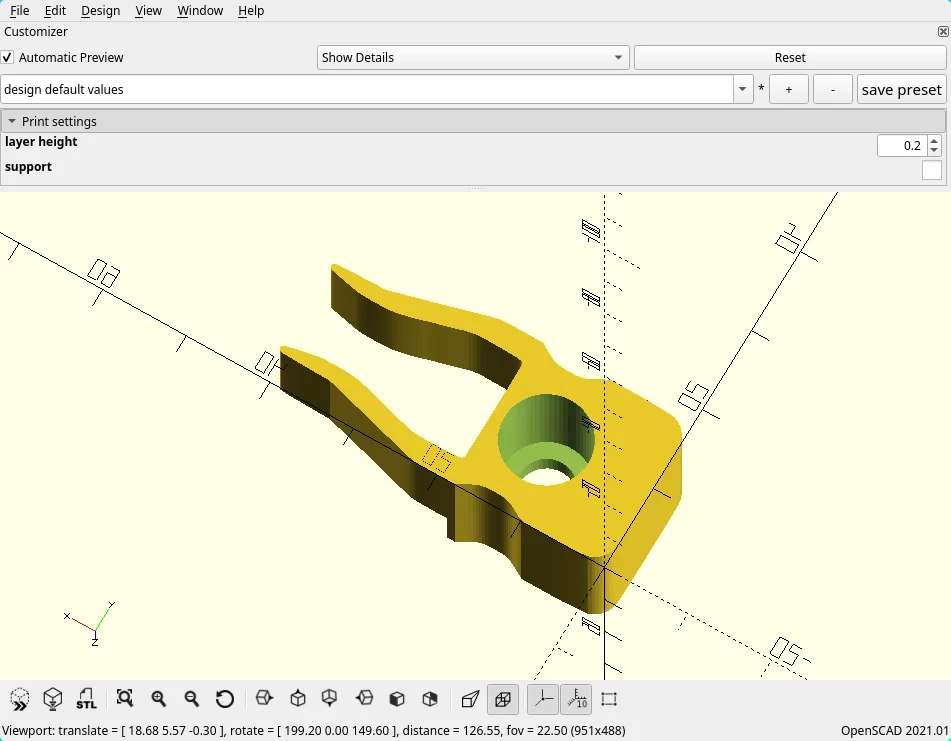Click the View All zoom icon

coord(125,699)
